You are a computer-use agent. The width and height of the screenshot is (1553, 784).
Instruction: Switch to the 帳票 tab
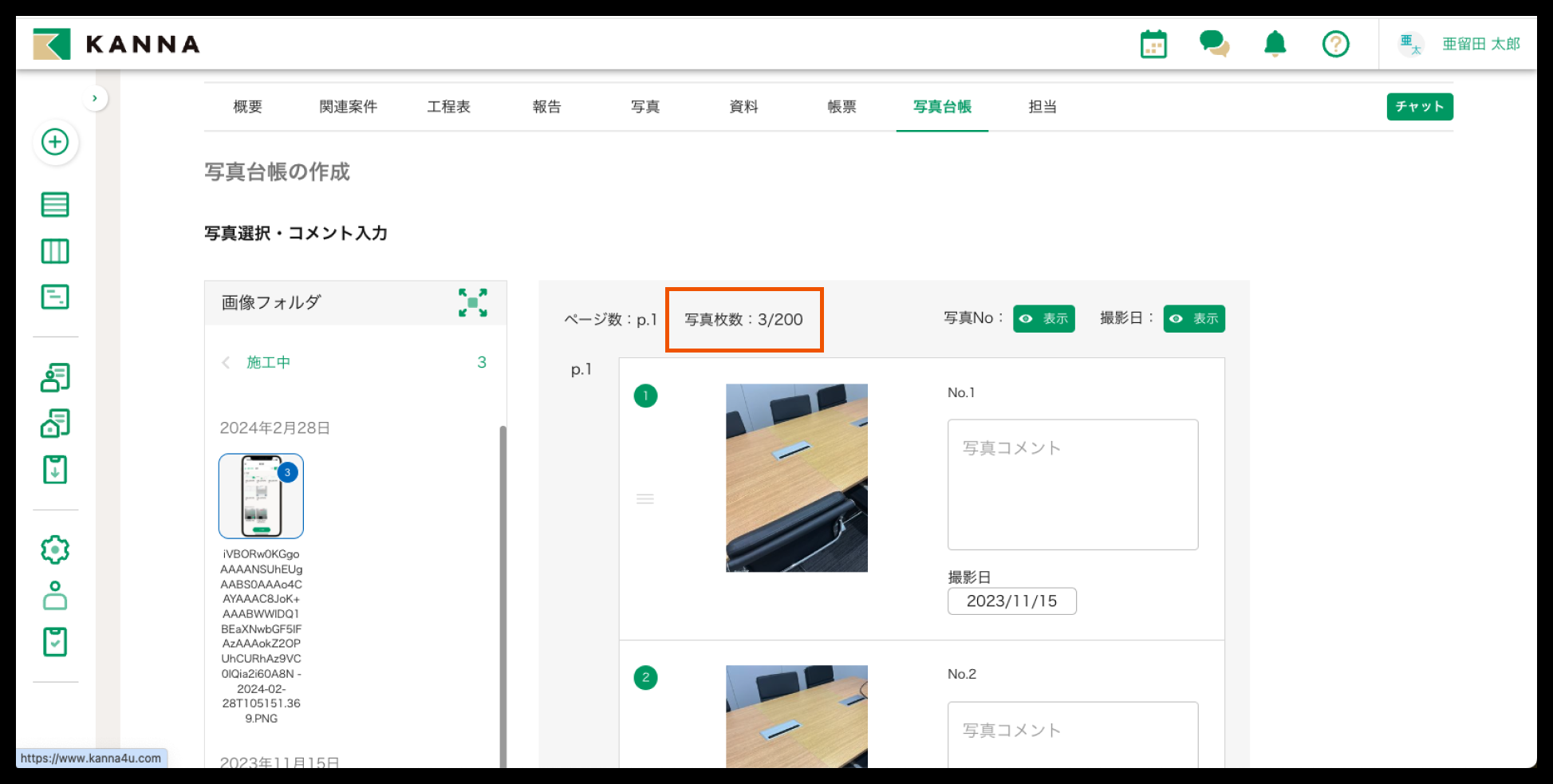click(842, 107)
